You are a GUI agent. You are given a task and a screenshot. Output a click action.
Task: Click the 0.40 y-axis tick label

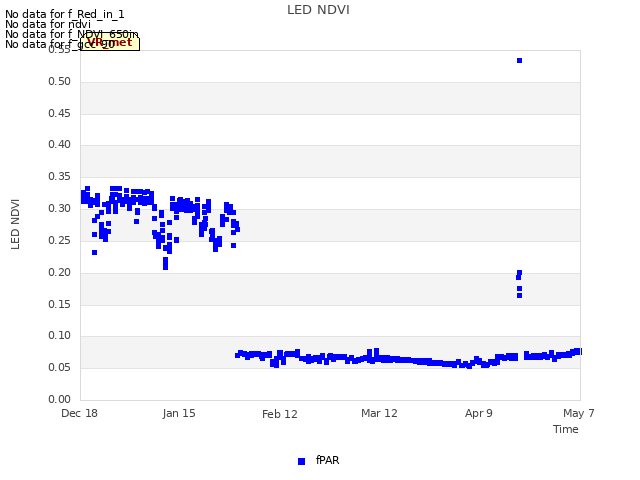59,144
